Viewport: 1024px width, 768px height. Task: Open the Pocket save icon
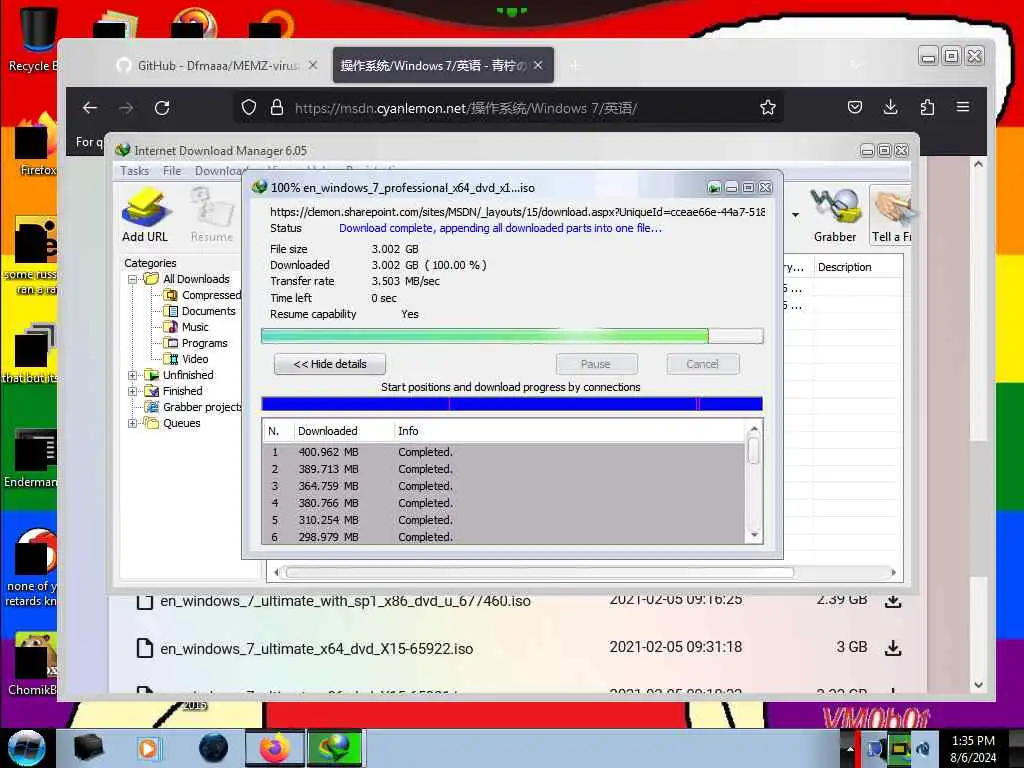point(855,107)
